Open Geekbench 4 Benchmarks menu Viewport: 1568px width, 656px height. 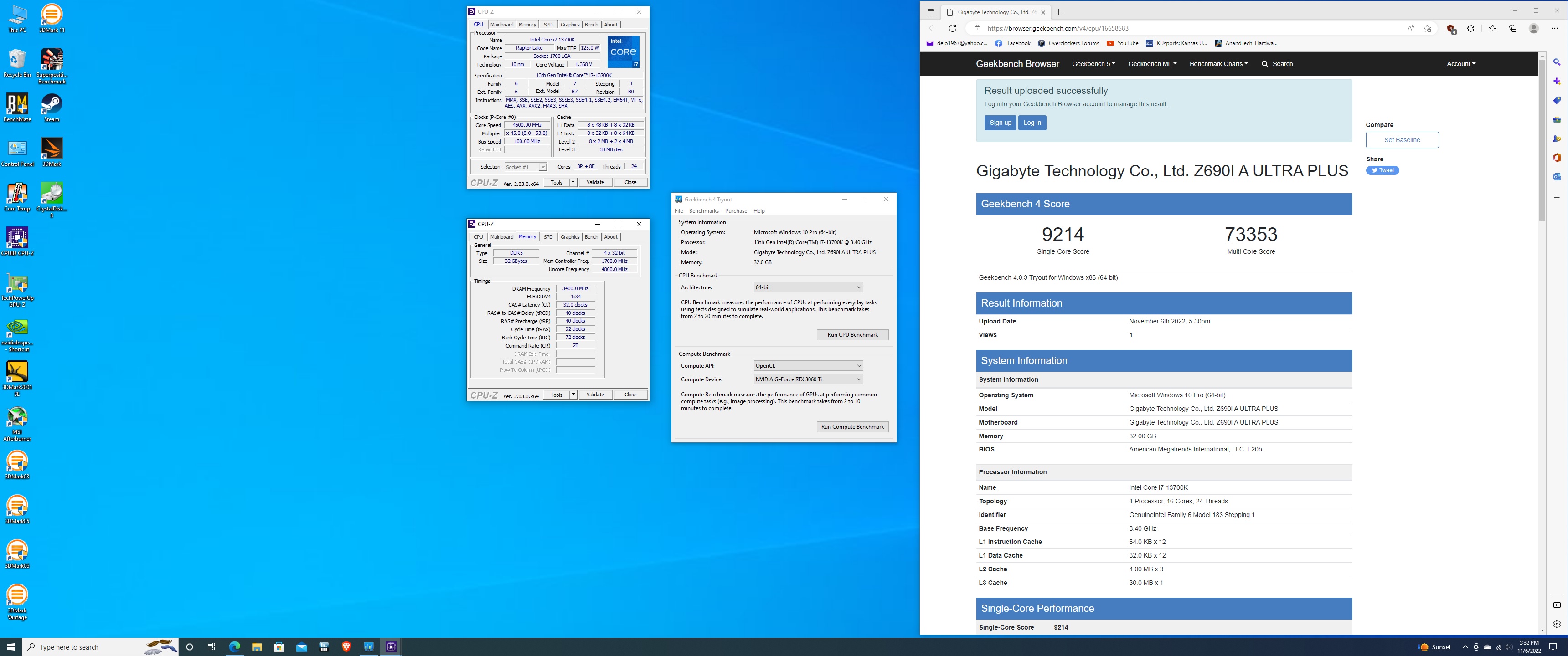(704, 210)
